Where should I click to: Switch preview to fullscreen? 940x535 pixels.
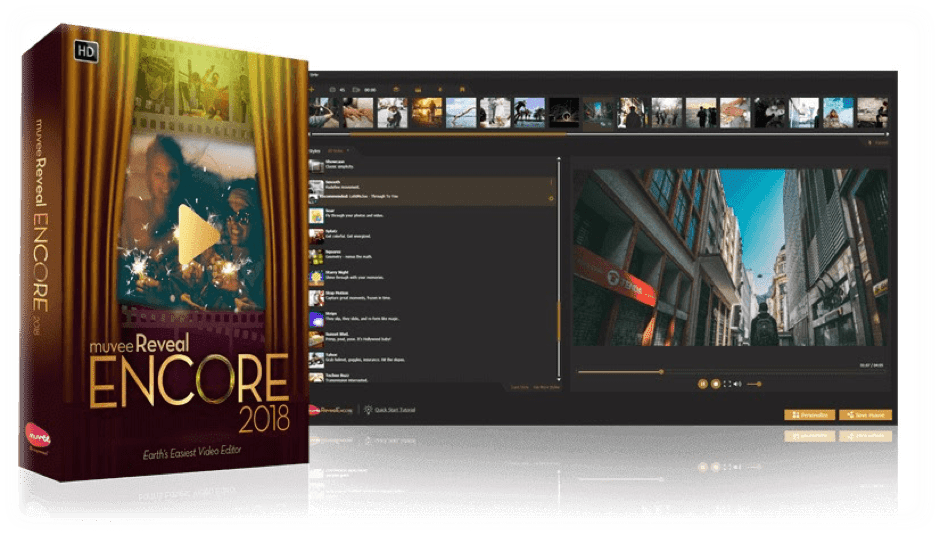point(727,384)
